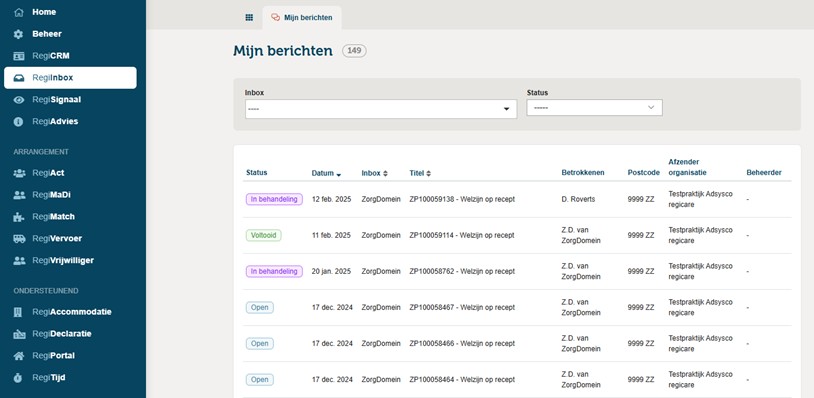Click the RegiCRM card icon
This screenshot has width=814, height=398.
(x=19, y=56)
